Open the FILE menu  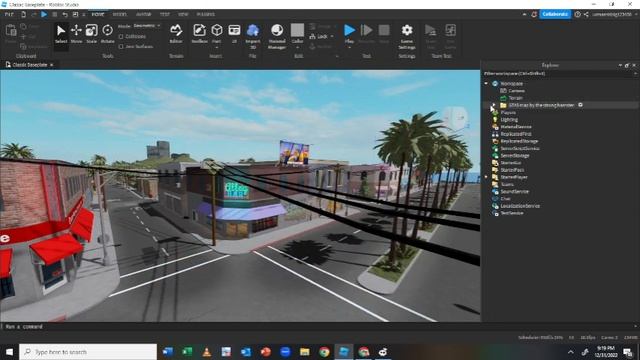point(9,14)
